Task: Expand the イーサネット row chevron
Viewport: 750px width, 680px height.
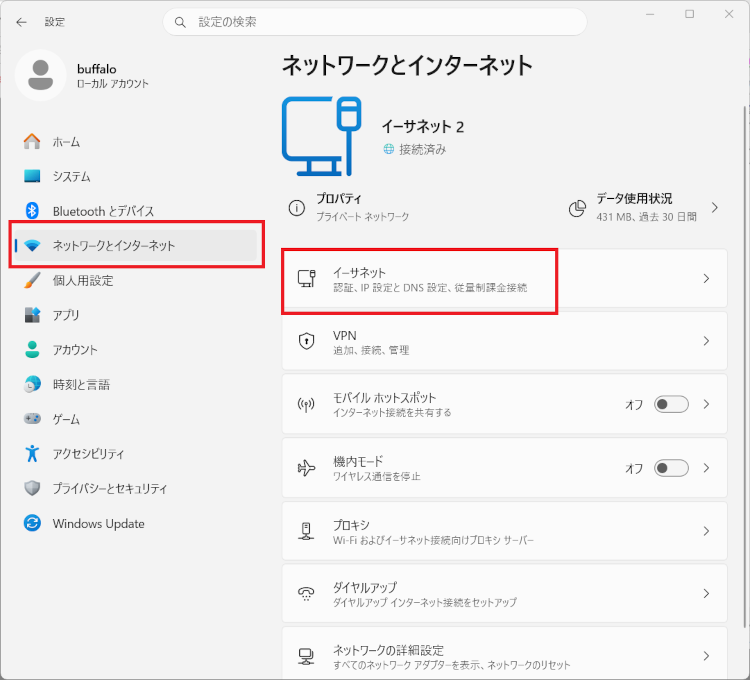Action: click(x=706, y=278)
